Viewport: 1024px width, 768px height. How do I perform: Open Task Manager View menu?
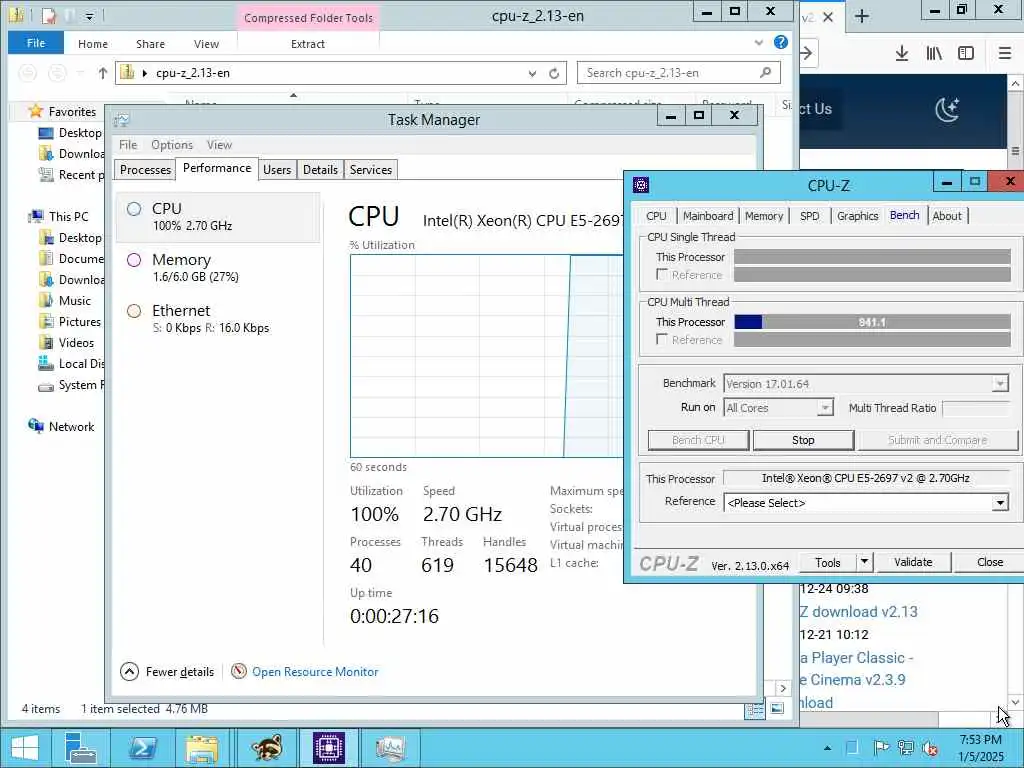219,145
